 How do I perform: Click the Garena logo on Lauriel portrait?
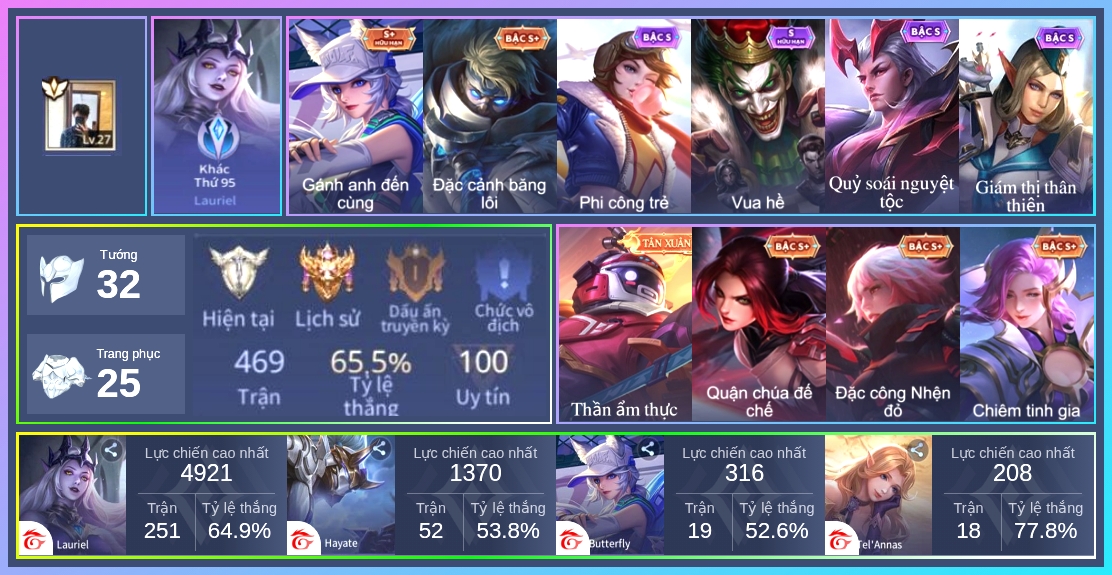point(36,539)
